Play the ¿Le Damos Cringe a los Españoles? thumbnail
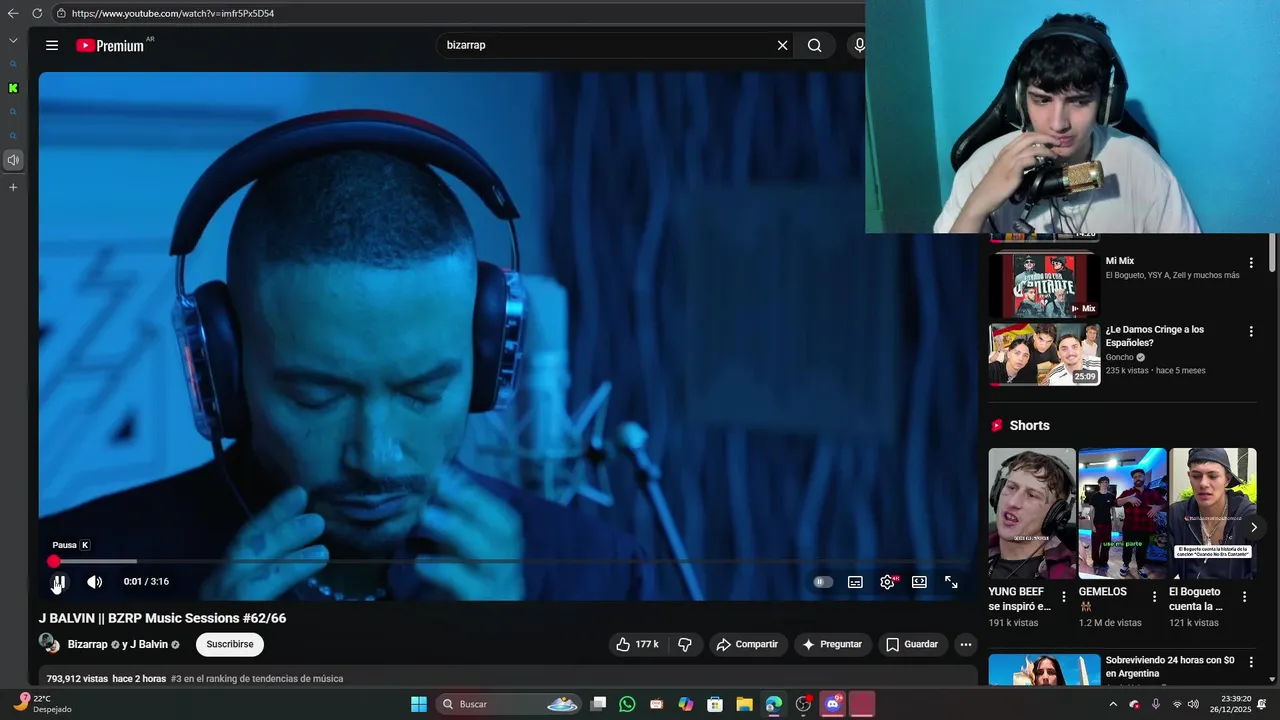1280x720 pixels. pos(1044,353)
